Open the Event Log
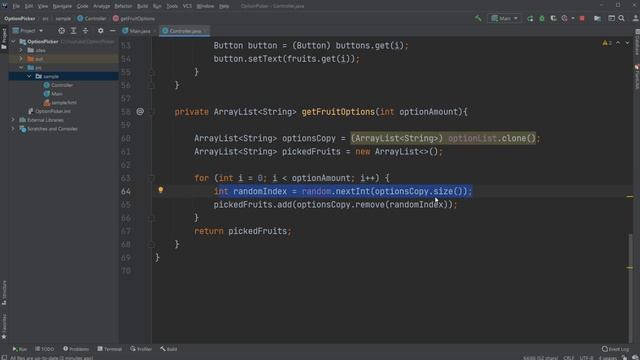Screen dimensions: 640x360 (x=615, y=349)
